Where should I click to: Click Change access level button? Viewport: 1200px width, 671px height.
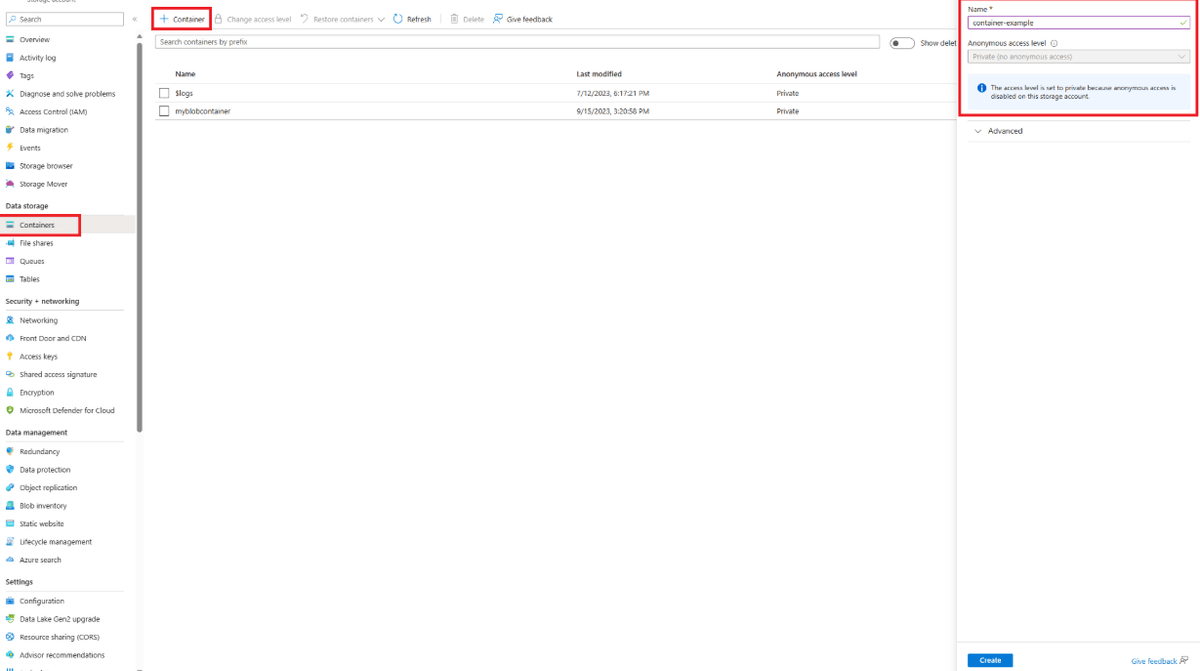coord(253,19)
